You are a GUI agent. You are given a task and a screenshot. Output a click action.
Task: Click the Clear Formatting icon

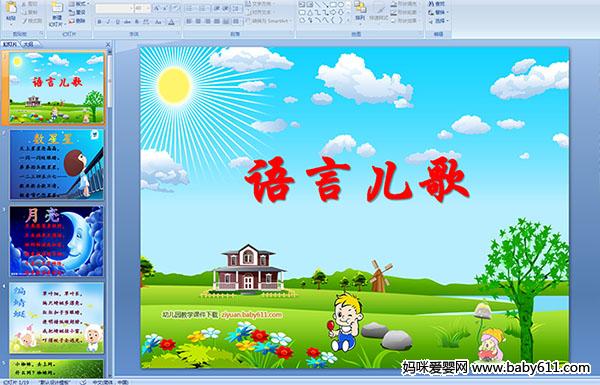point(175,8)
